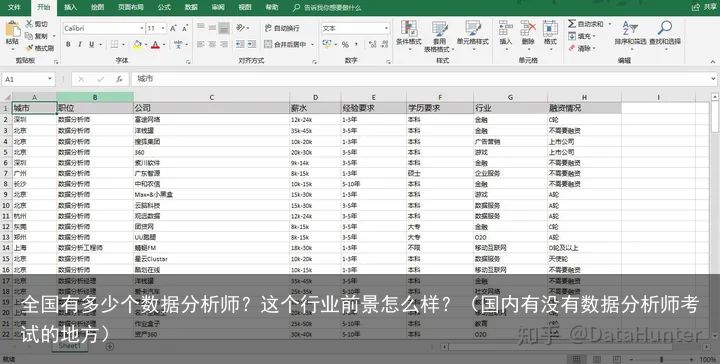The image size is (720, 364).
Task: Toggle Italic formatting
Action: [80, 45]
